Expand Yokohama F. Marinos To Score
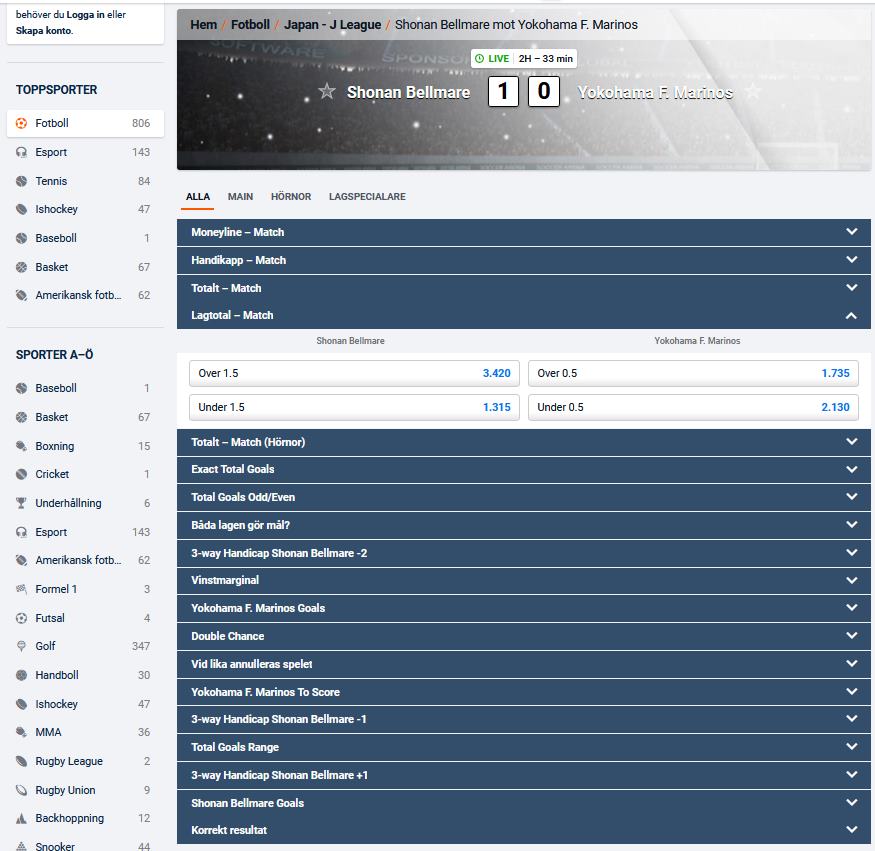The height and width of the screenshot is (851, 875). tap(523, 692)
